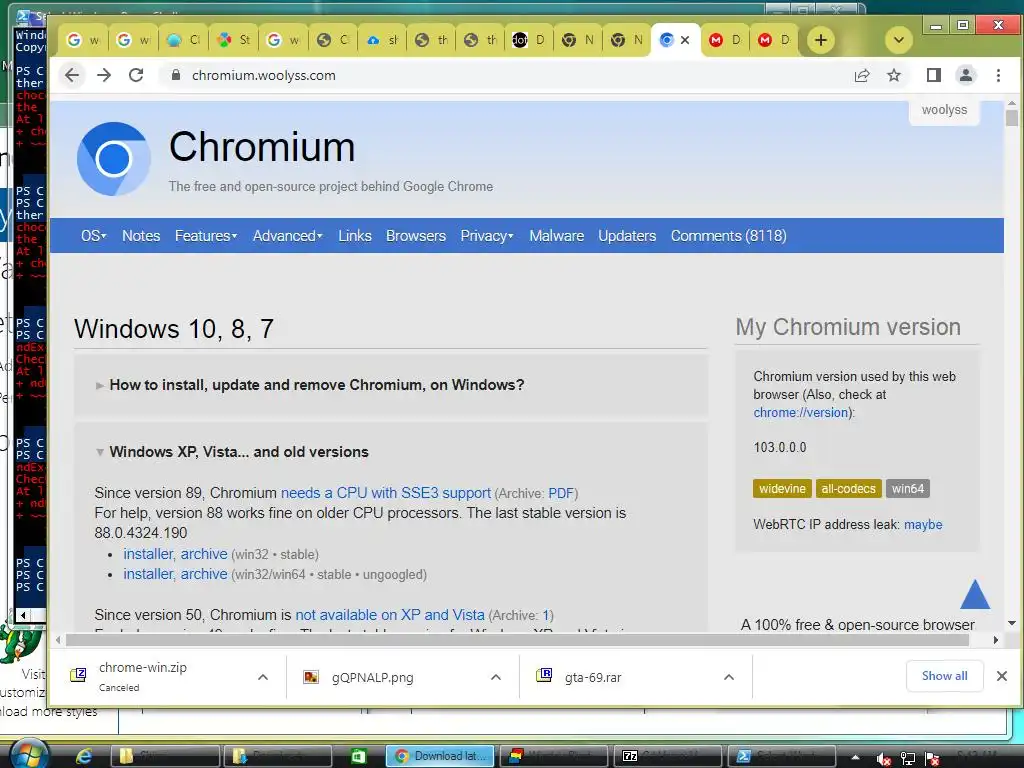Click the padlock site info icon
This screenshot has width=1024, height=768.
[x=175, y=75]
